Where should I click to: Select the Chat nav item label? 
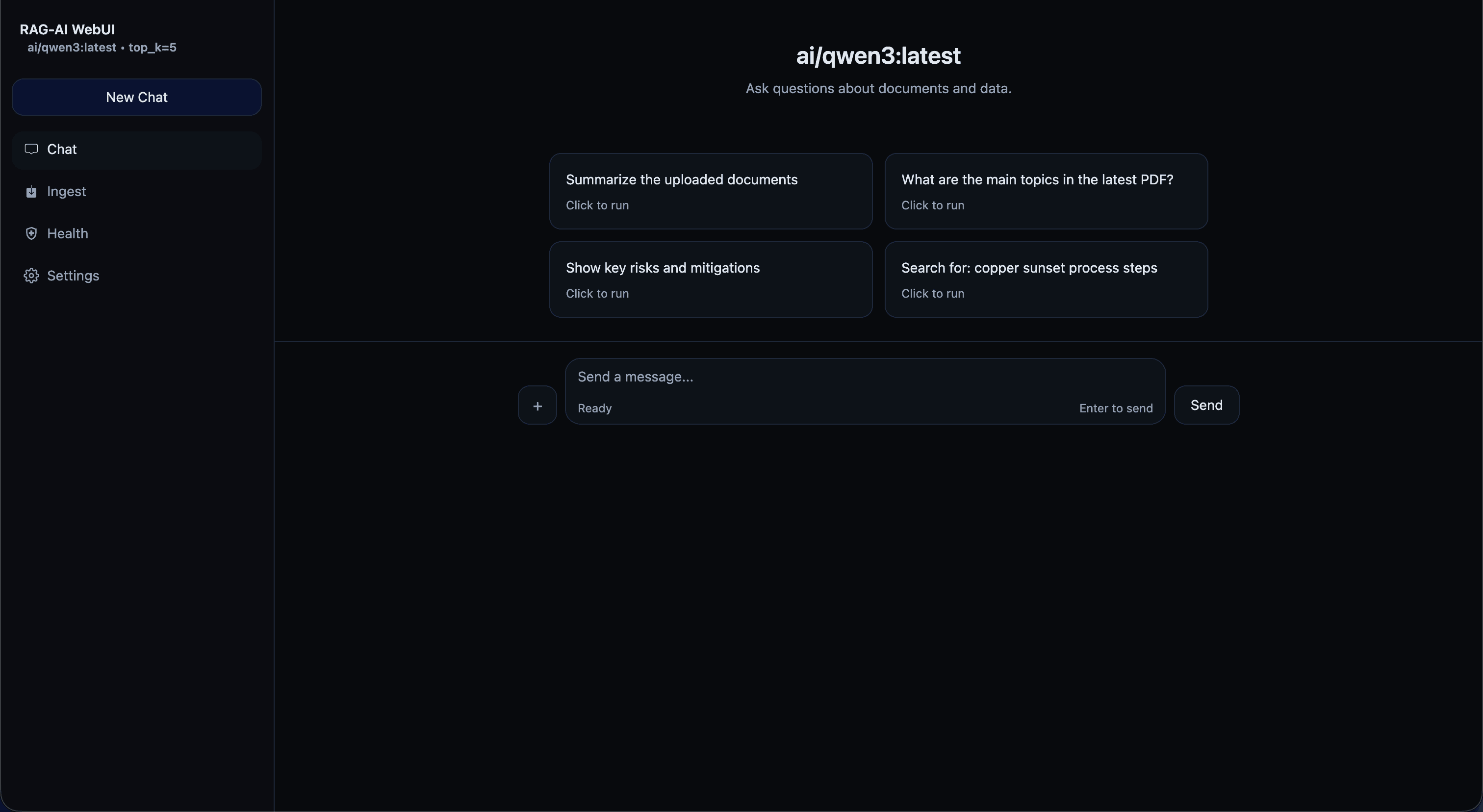(62, 149)
